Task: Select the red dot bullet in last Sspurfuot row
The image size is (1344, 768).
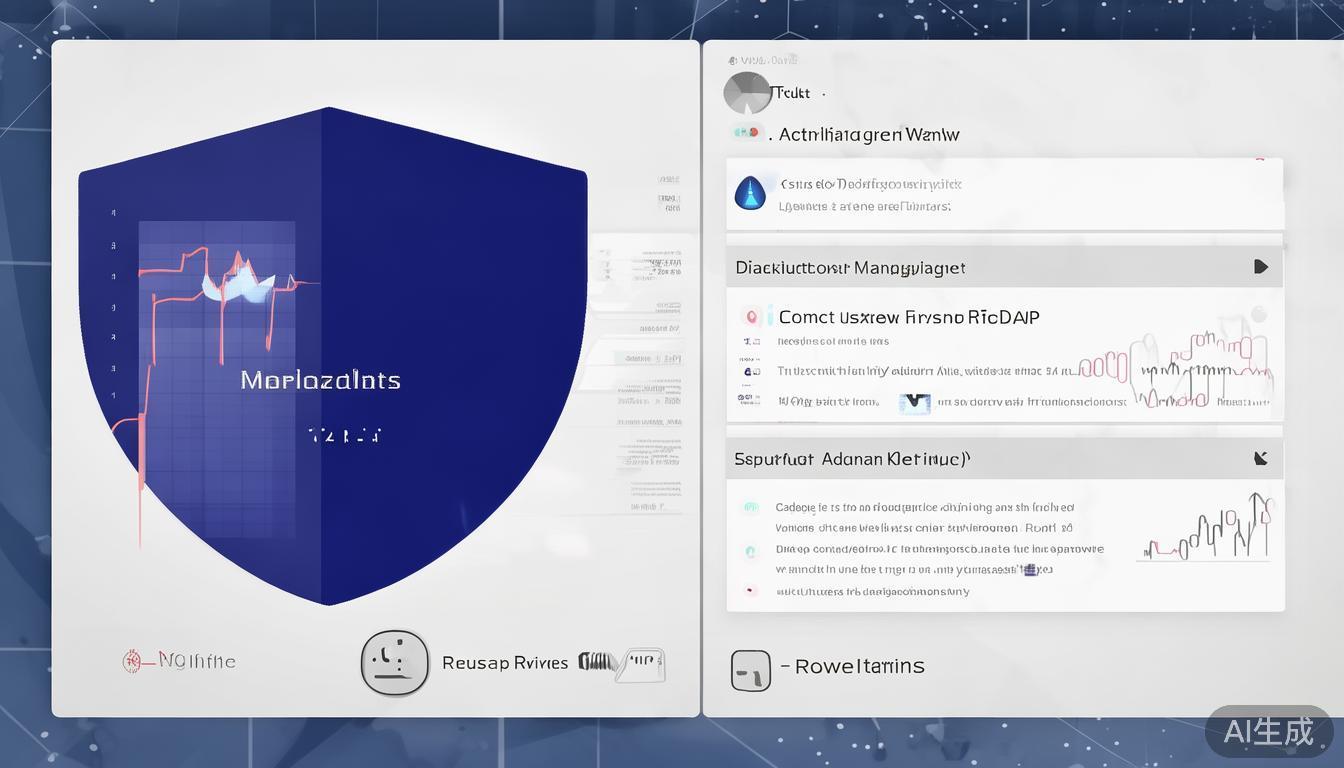Action: click(x=750, y=591)
